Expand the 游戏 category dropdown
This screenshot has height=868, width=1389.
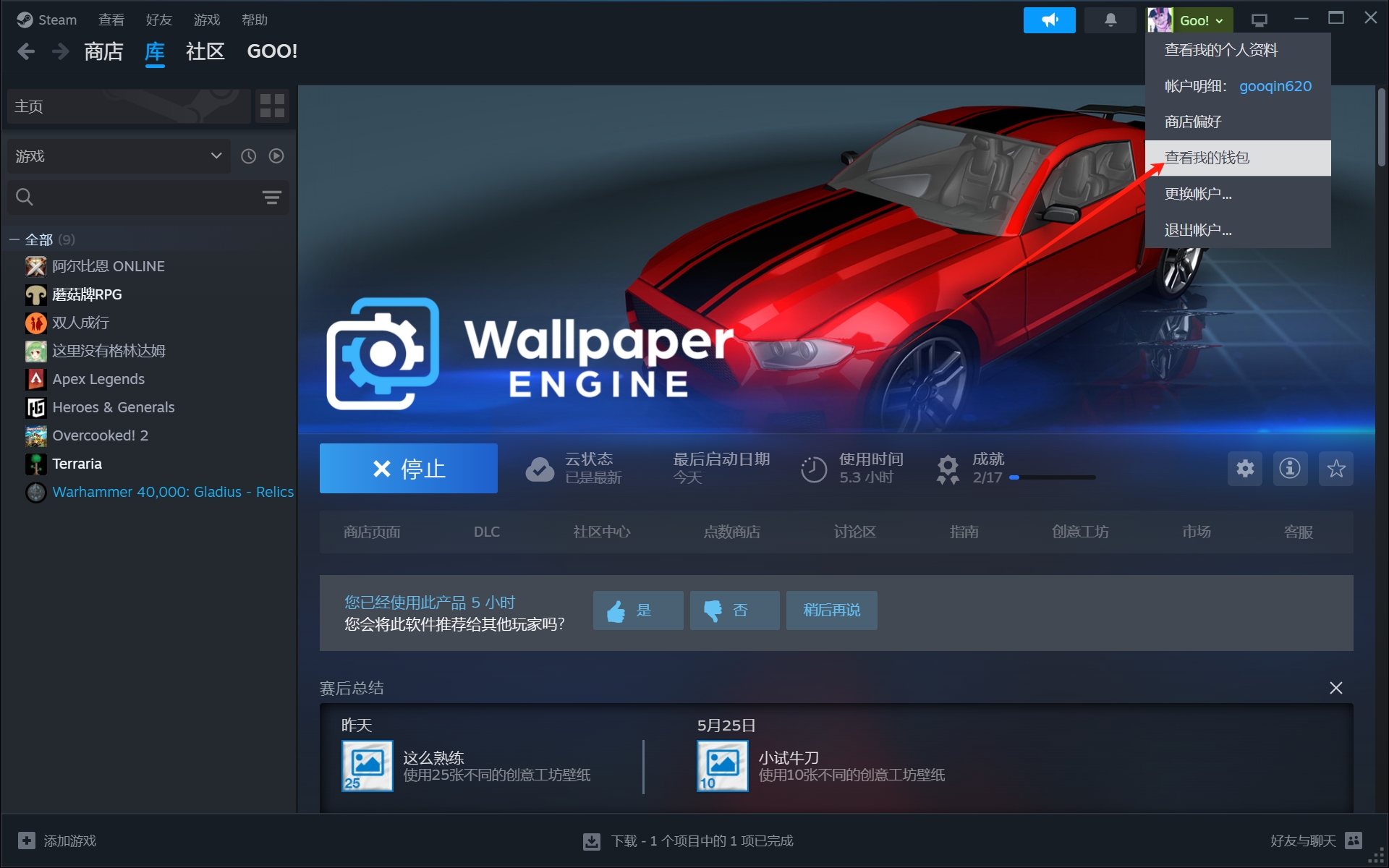(x=216, y=156)
